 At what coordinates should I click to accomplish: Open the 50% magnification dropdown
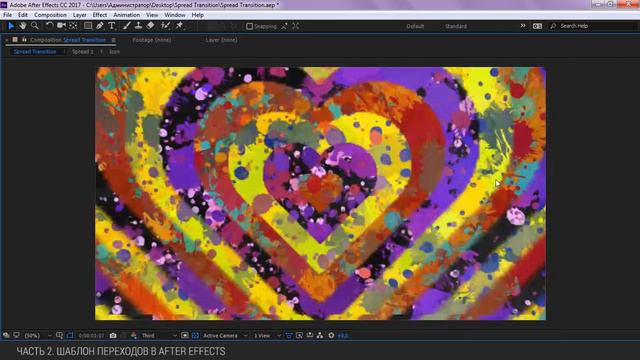tap(38, 336)
